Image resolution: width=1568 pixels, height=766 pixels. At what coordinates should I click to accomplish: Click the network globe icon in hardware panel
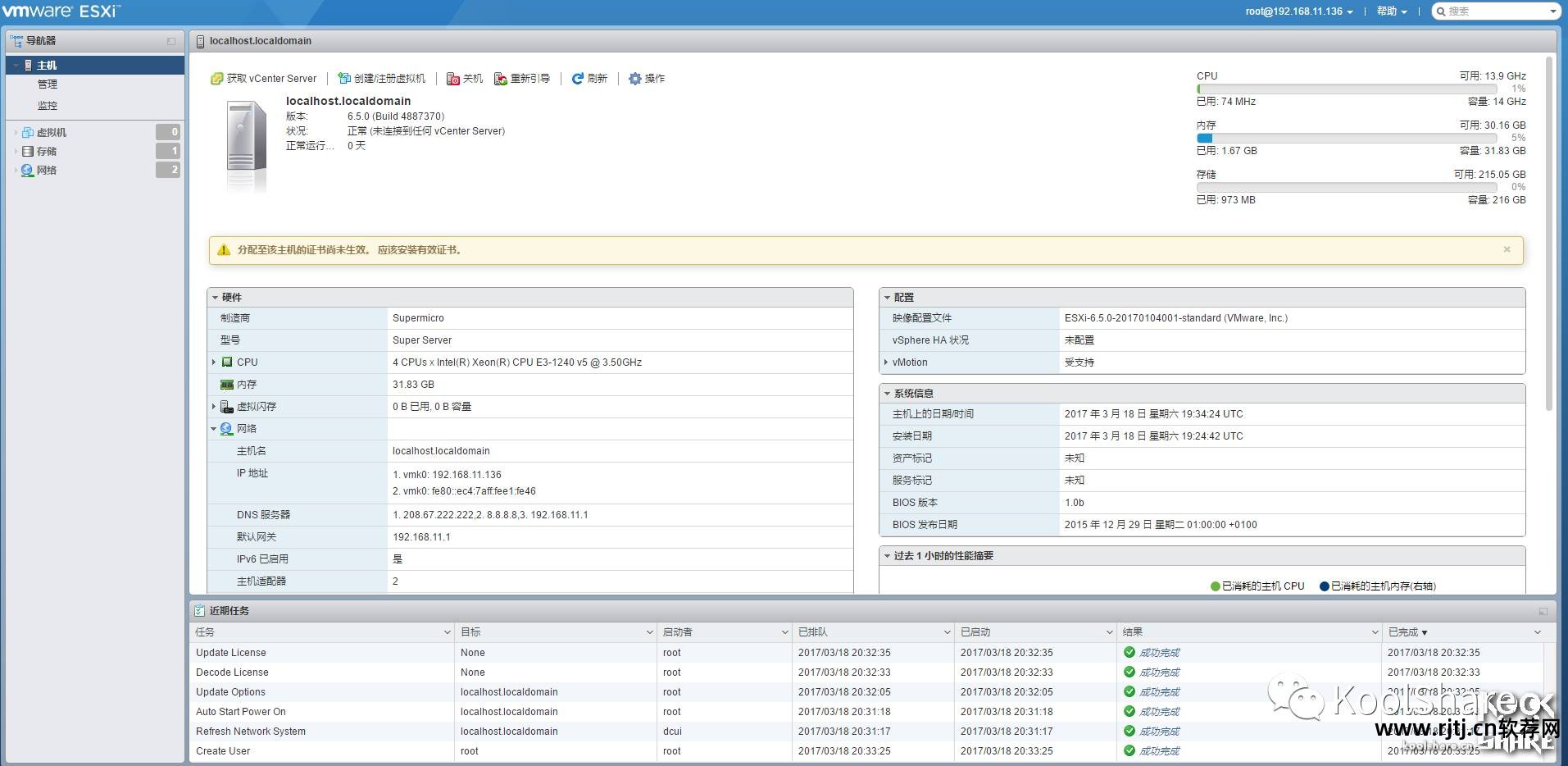click(x=227, y=428)
